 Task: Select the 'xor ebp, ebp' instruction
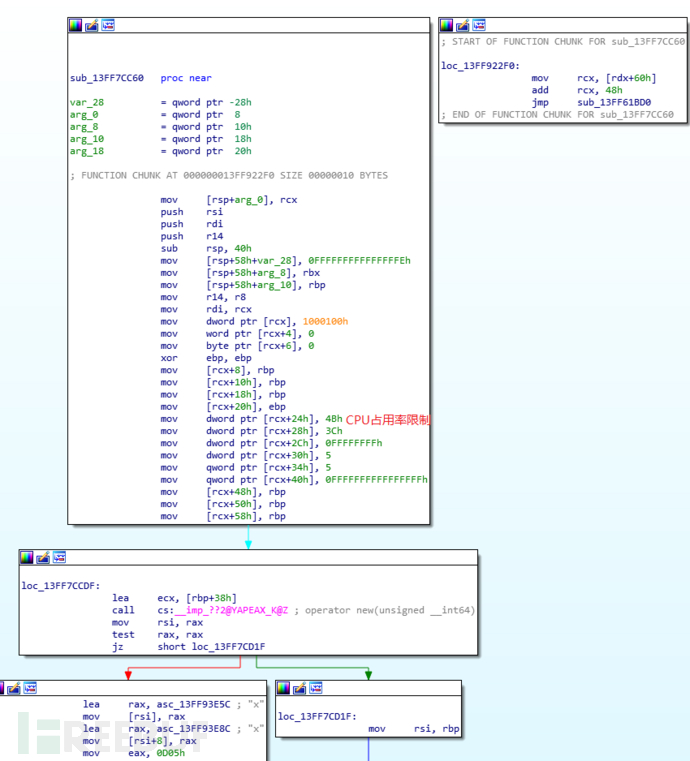point(206,358)
